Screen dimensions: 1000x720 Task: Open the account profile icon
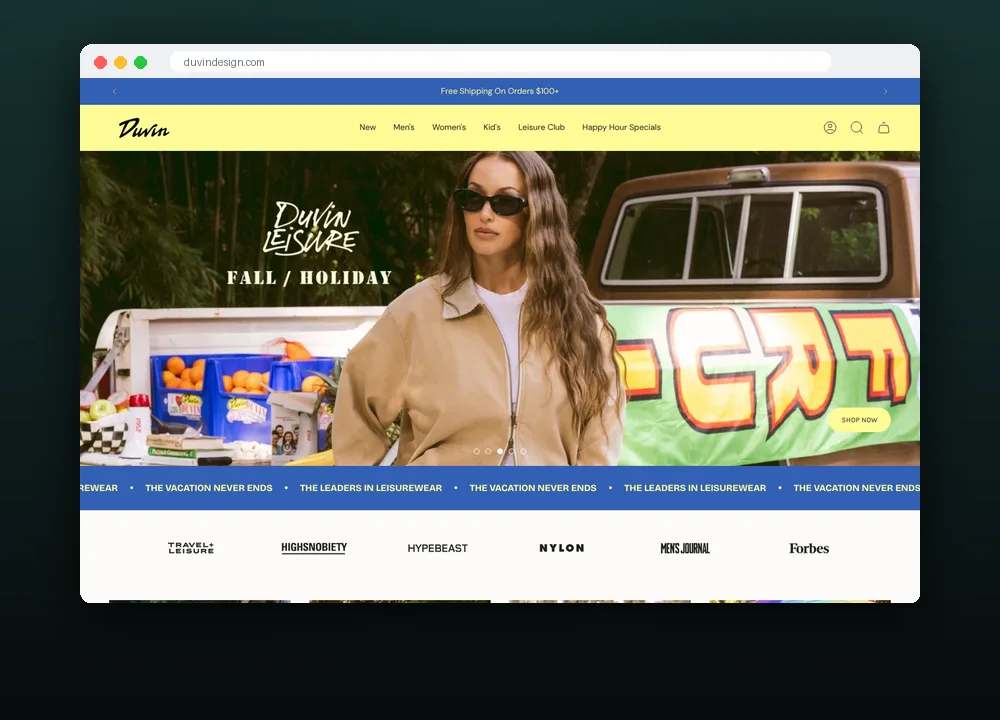(x=830, y=128)
